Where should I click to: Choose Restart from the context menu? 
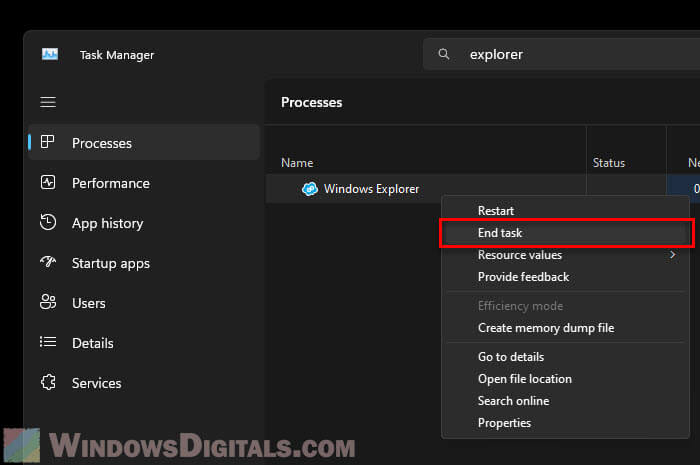(566, 211)
